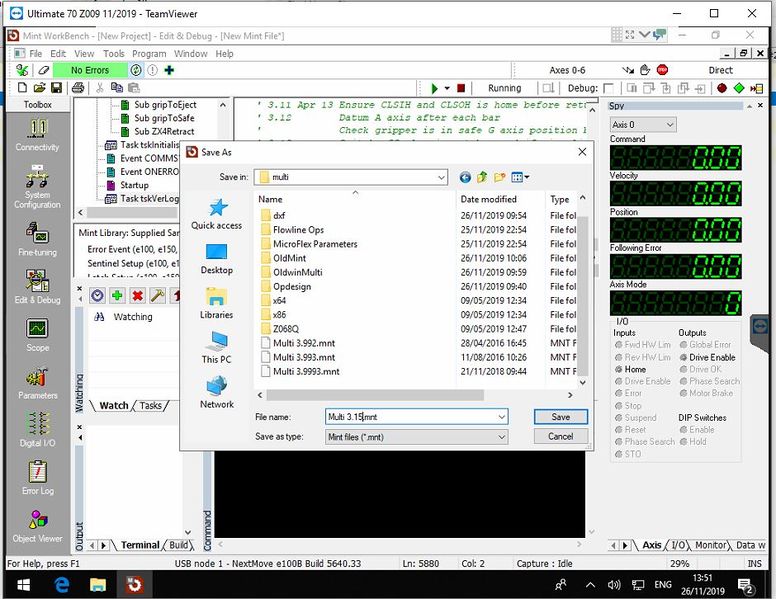Go back using Save As back arrow
The height and width of the screenshot is (599, 776).
[x=465, y=177]
